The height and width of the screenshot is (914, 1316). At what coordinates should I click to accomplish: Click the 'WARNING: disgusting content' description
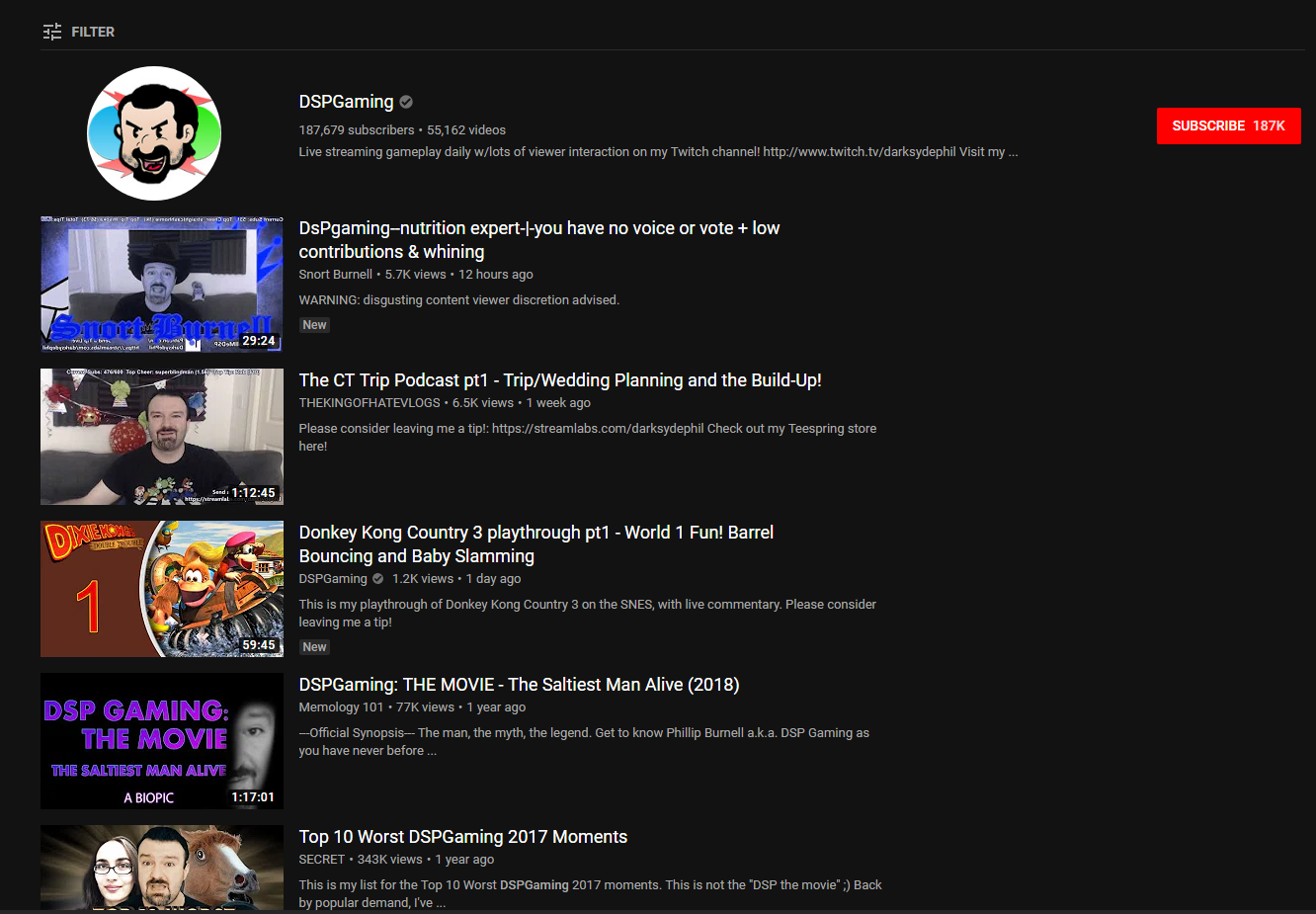[459, 300]
